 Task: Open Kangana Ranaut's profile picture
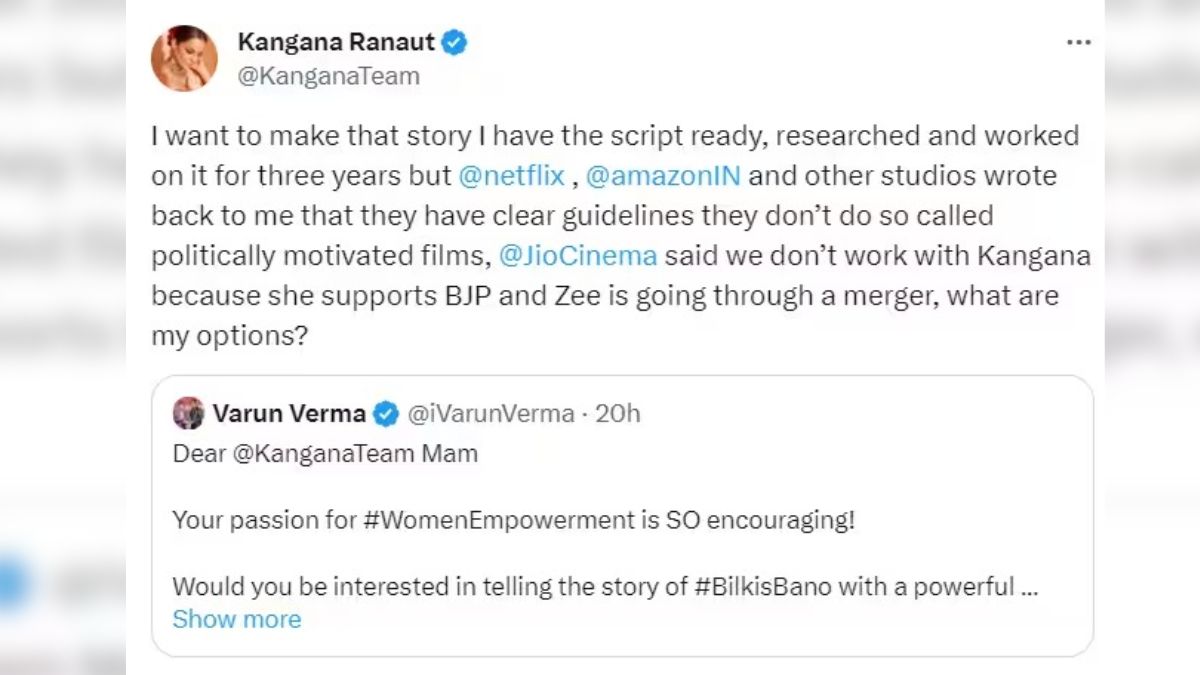tap(184, 59)
